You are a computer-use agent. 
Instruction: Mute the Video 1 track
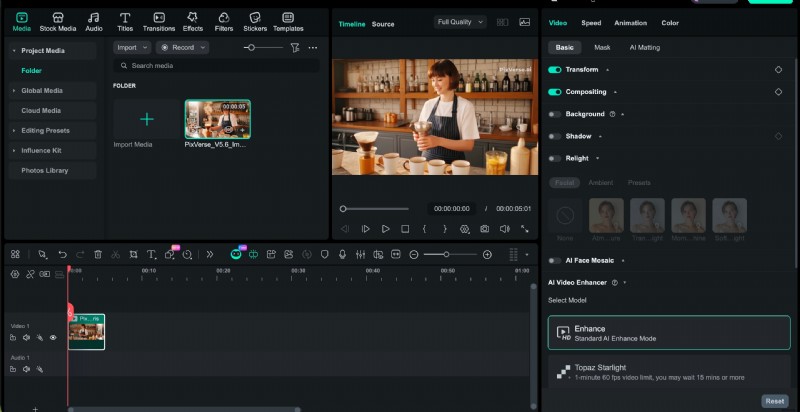pyautogui.click(x=26, y=338)
